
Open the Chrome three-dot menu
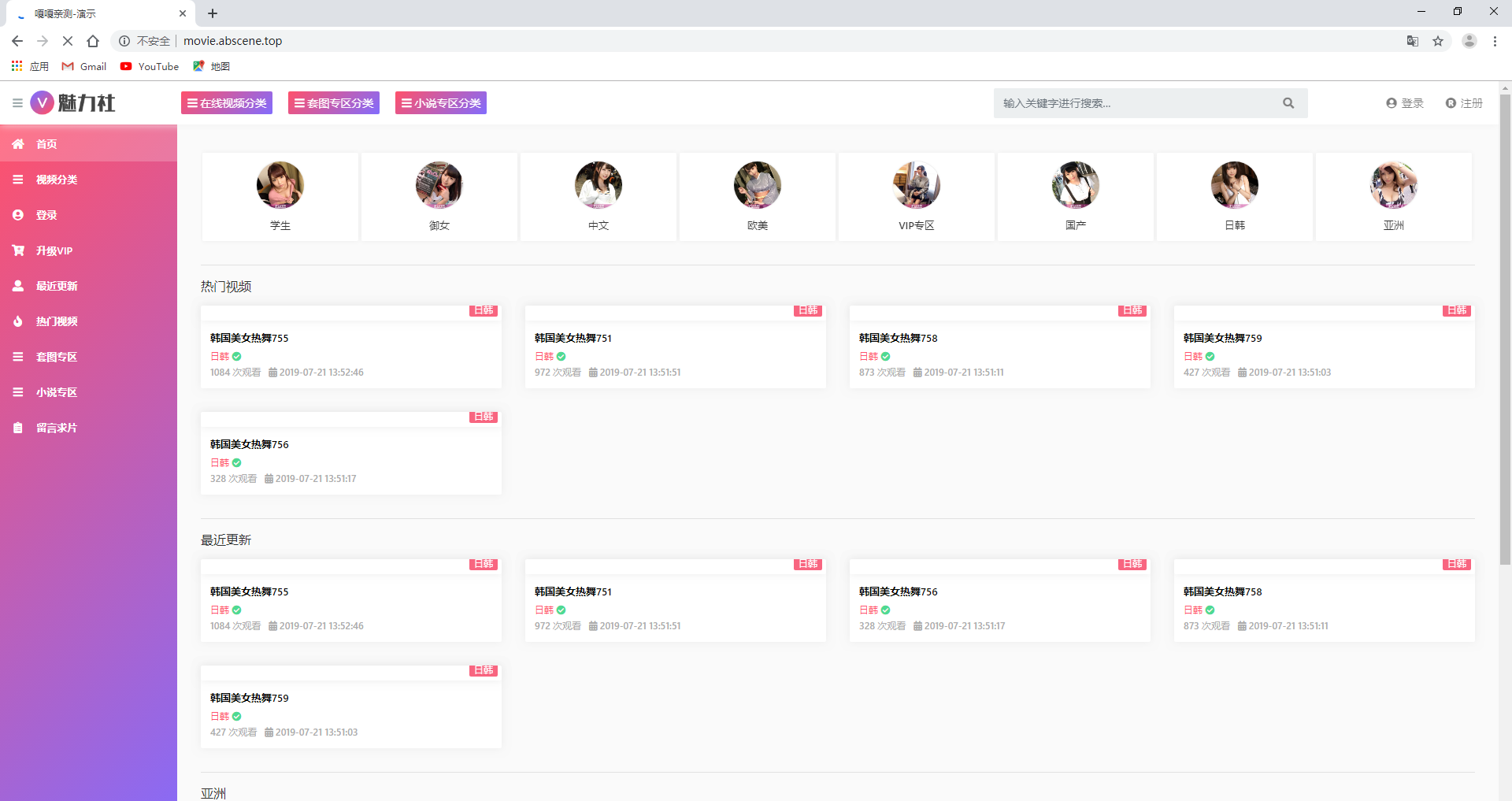click(1495, 41)
